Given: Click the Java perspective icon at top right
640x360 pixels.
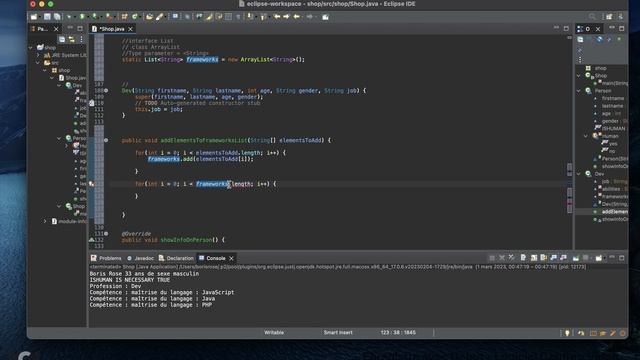Looking at the screenshot, I should pos(620,17).
